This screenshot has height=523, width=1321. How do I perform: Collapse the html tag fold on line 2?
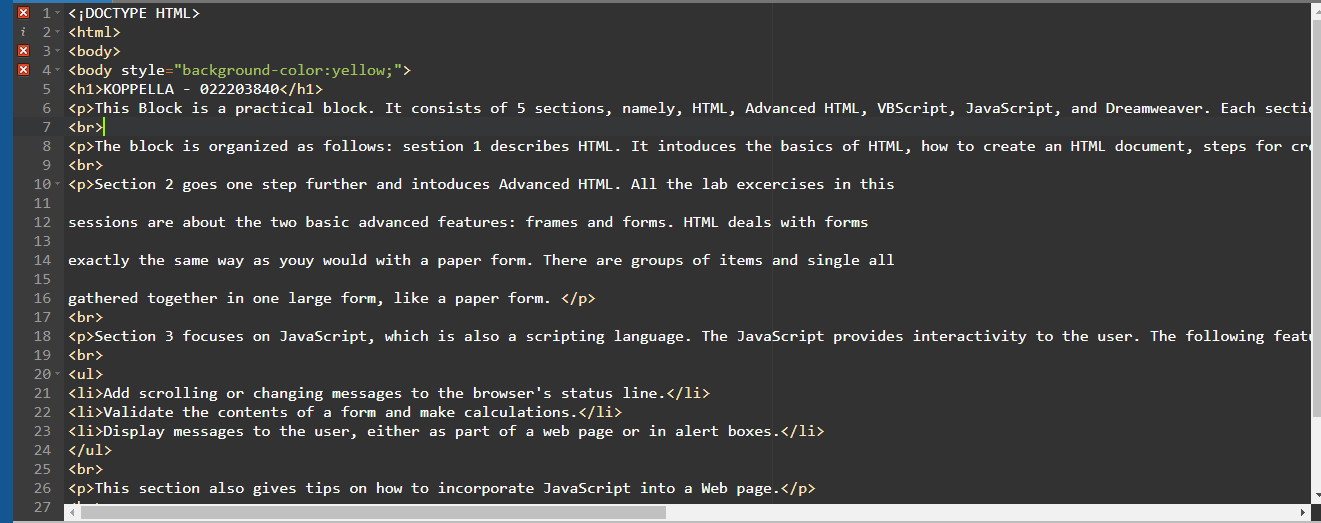point(58,32)
